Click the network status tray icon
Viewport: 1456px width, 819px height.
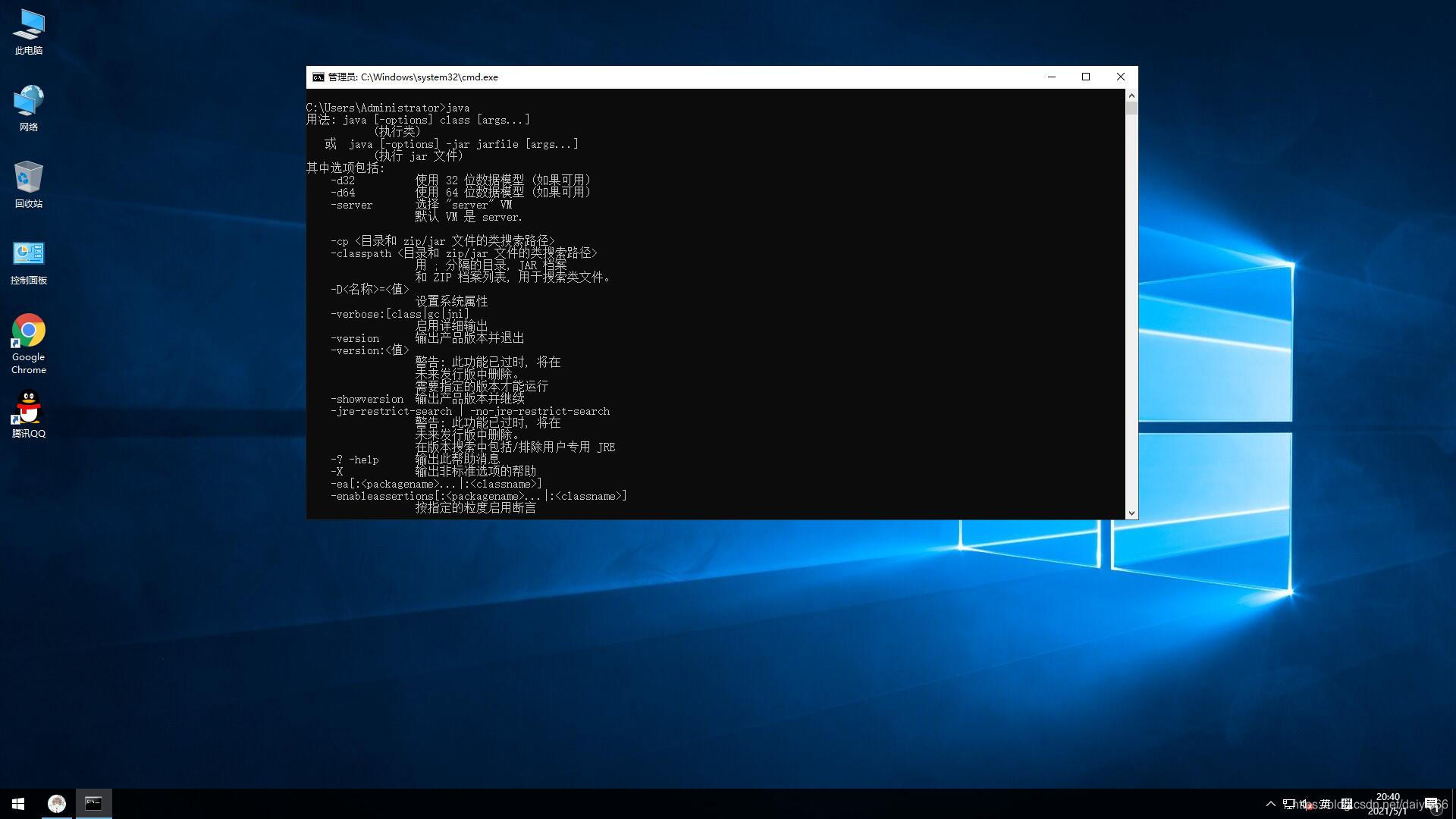coord(1289,804)
